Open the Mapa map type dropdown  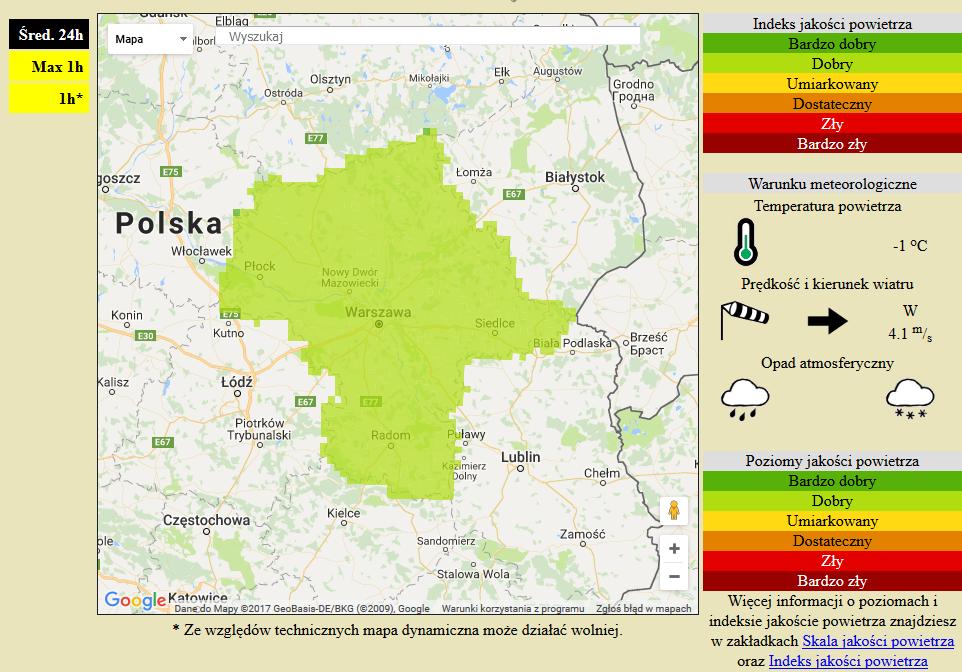point(150,39)
